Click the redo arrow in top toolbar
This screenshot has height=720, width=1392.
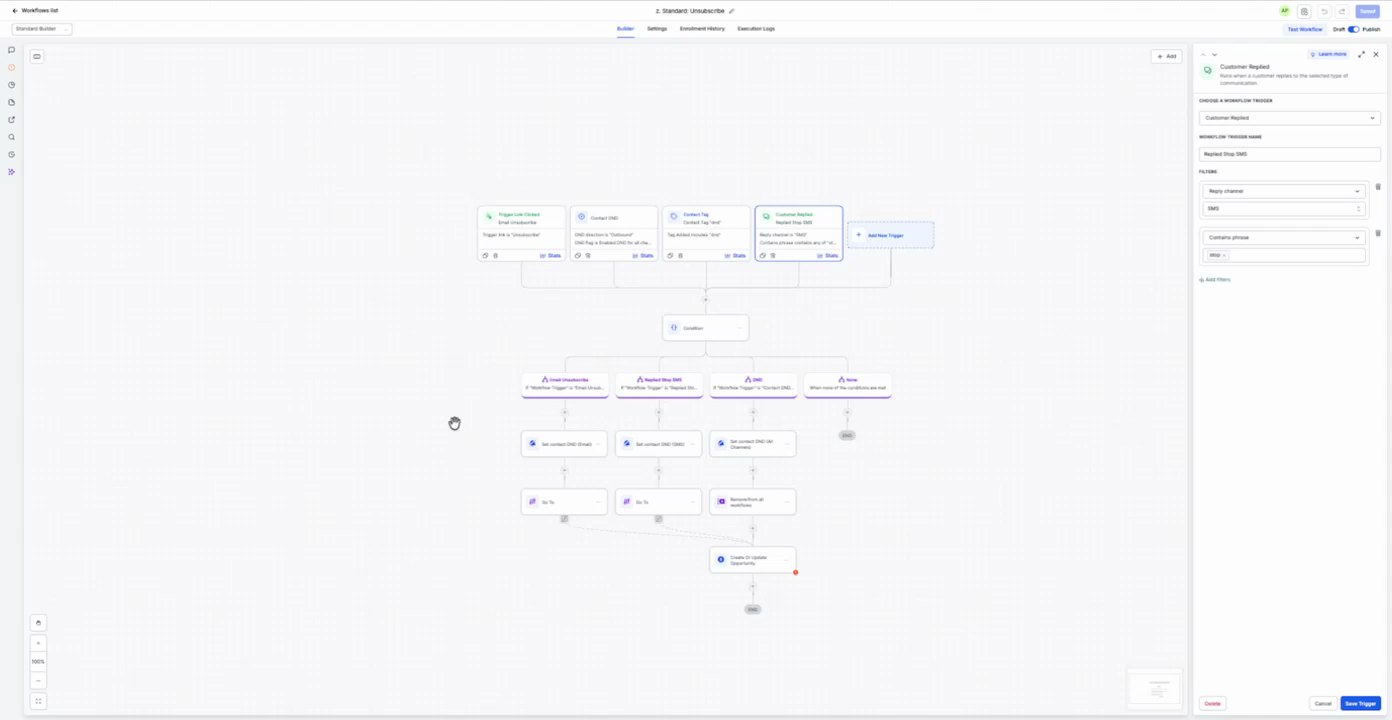click(1342, 11)
